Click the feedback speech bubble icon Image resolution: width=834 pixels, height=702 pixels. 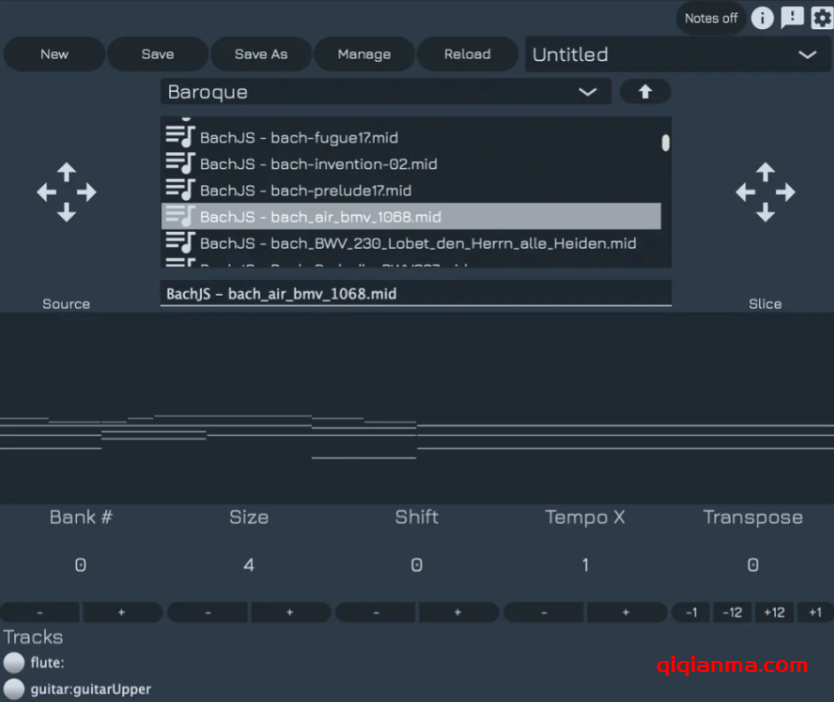point(792,18)
